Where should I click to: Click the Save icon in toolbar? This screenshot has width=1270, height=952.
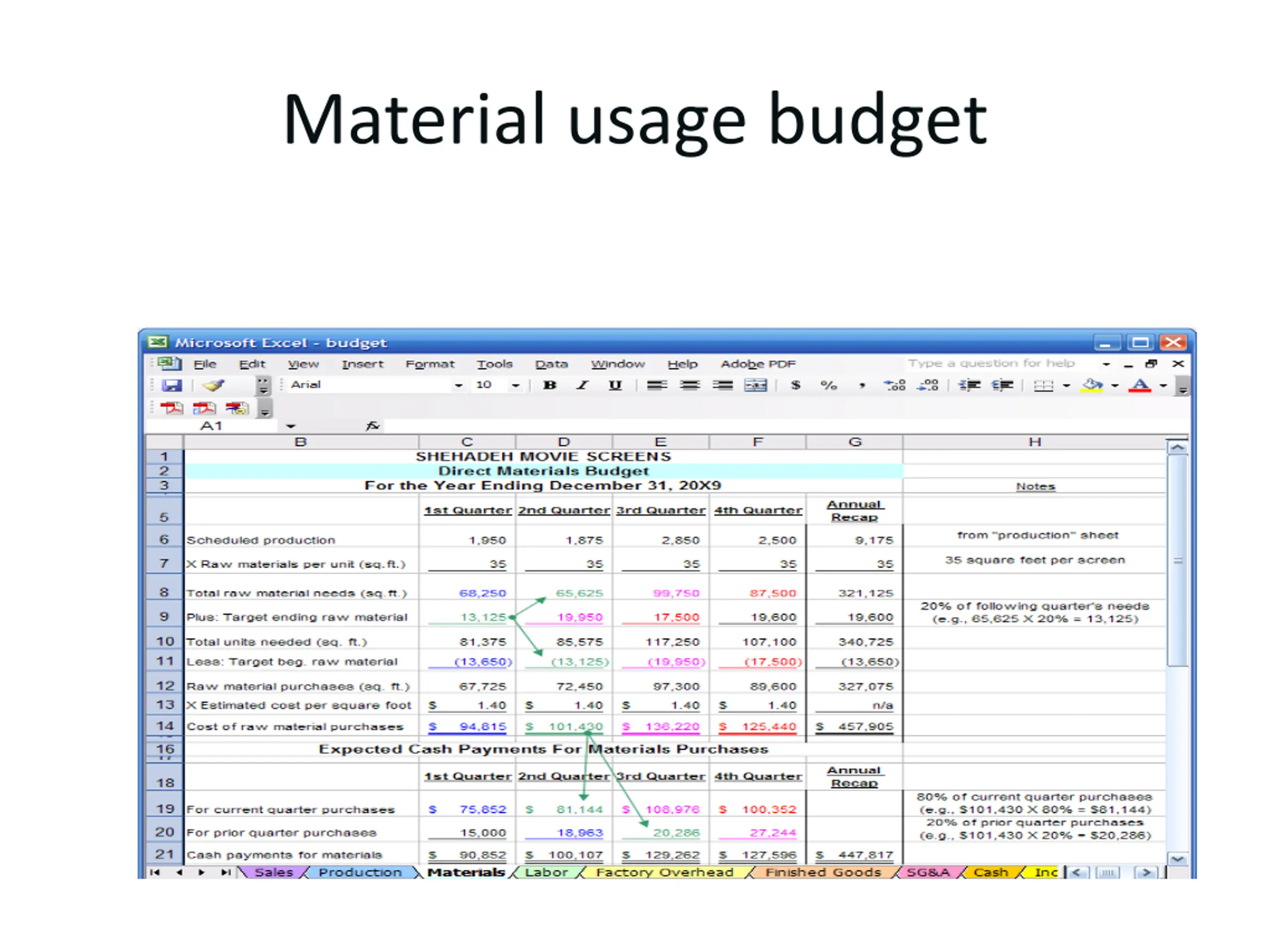[x=171, y=386]
